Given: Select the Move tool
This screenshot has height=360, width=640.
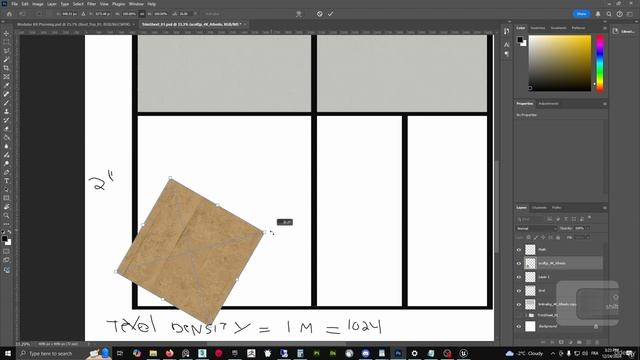Looking at the screenshot, I should 6,33.
